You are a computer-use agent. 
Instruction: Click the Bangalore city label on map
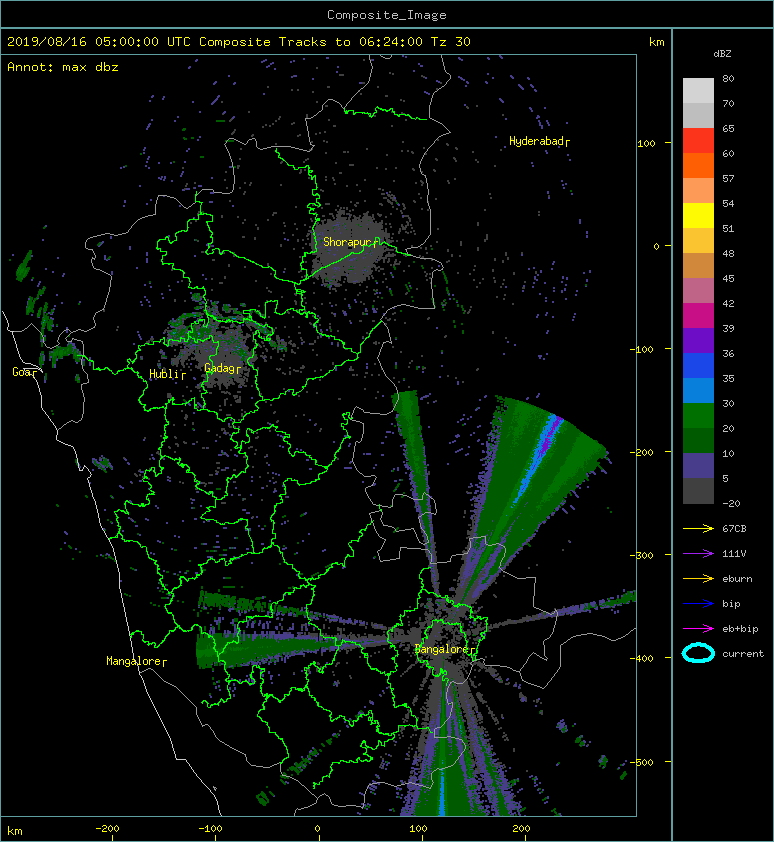pos(445,649)
